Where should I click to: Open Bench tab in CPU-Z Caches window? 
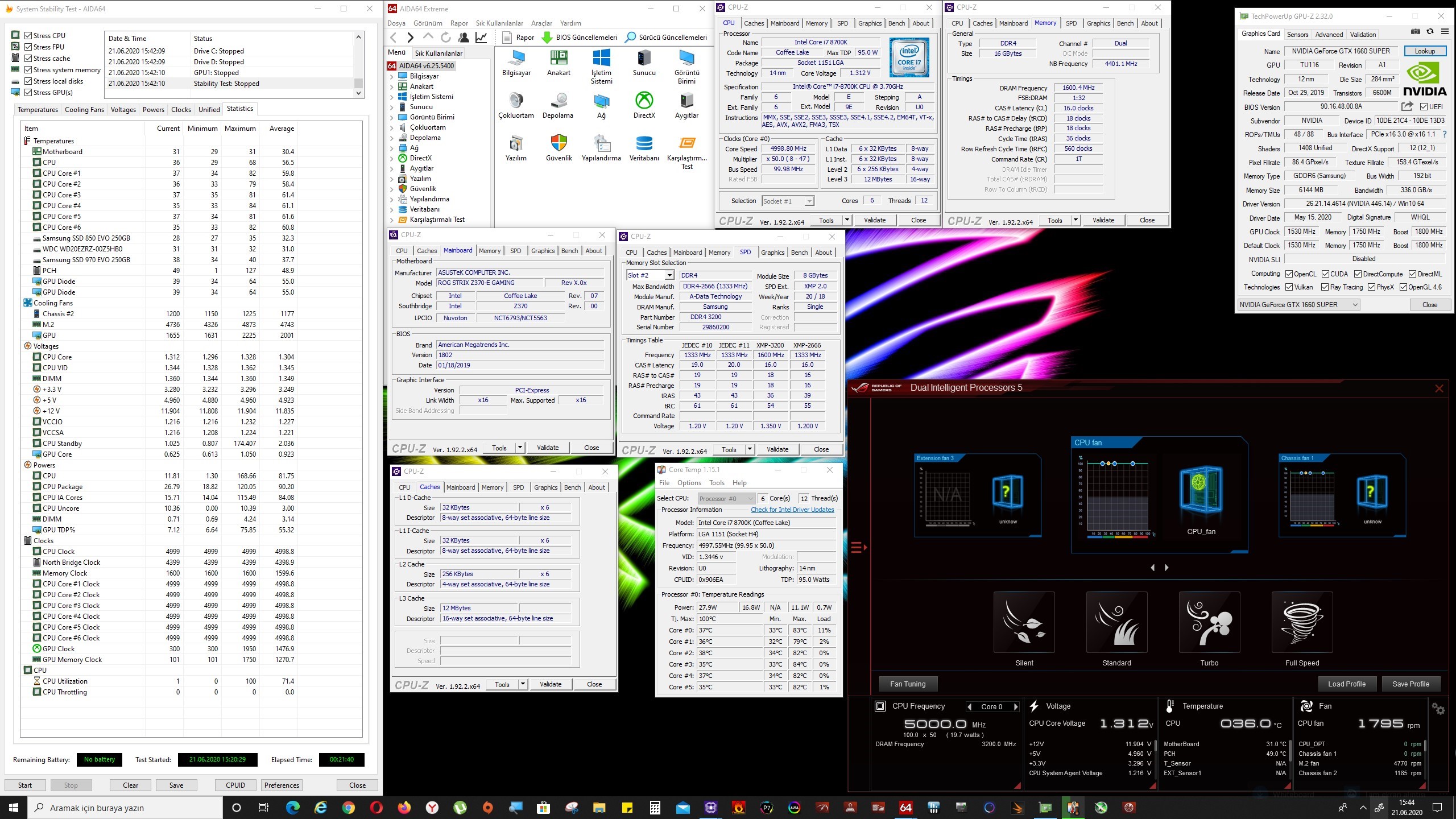coord(572,487)
